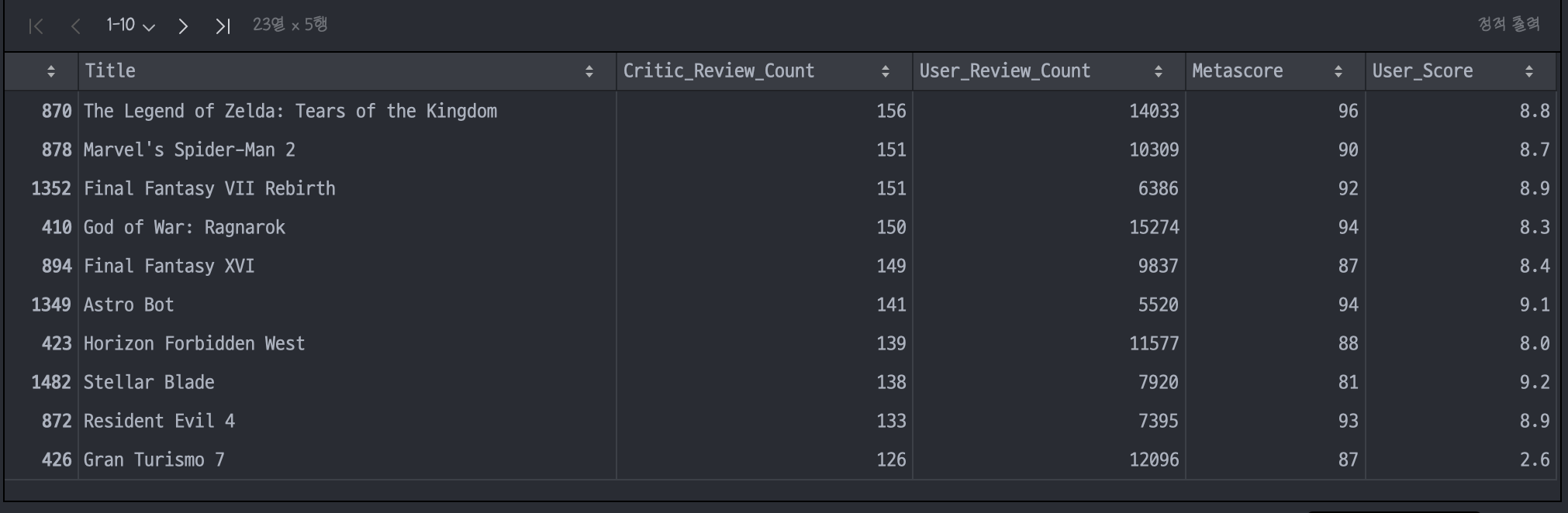The width and height of the screenshot is (1568, 513).
Task: Click the Metascore header label
Action: pos(1238,71)
